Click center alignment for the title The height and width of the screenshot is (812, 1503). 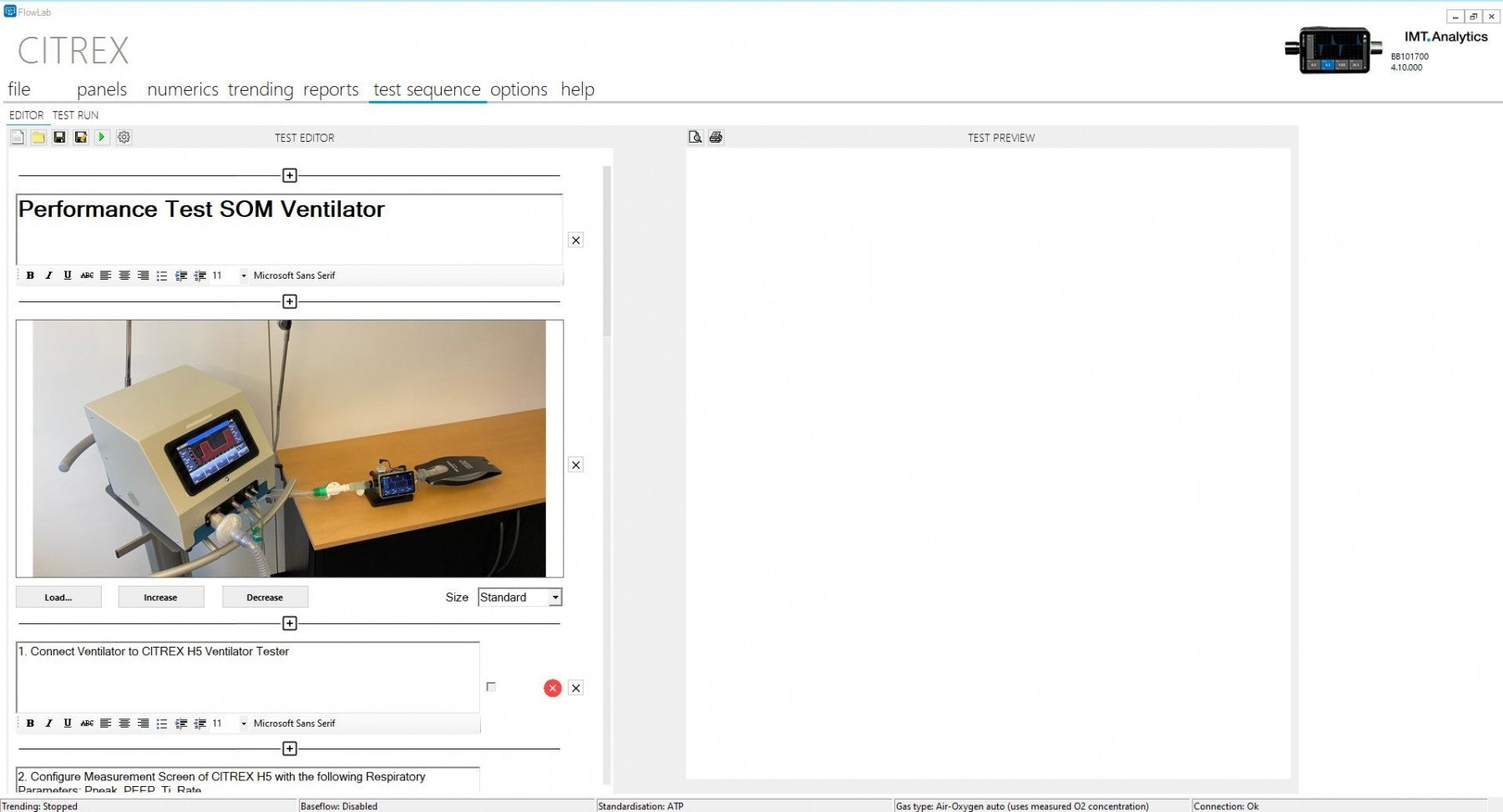click(124, 275)
